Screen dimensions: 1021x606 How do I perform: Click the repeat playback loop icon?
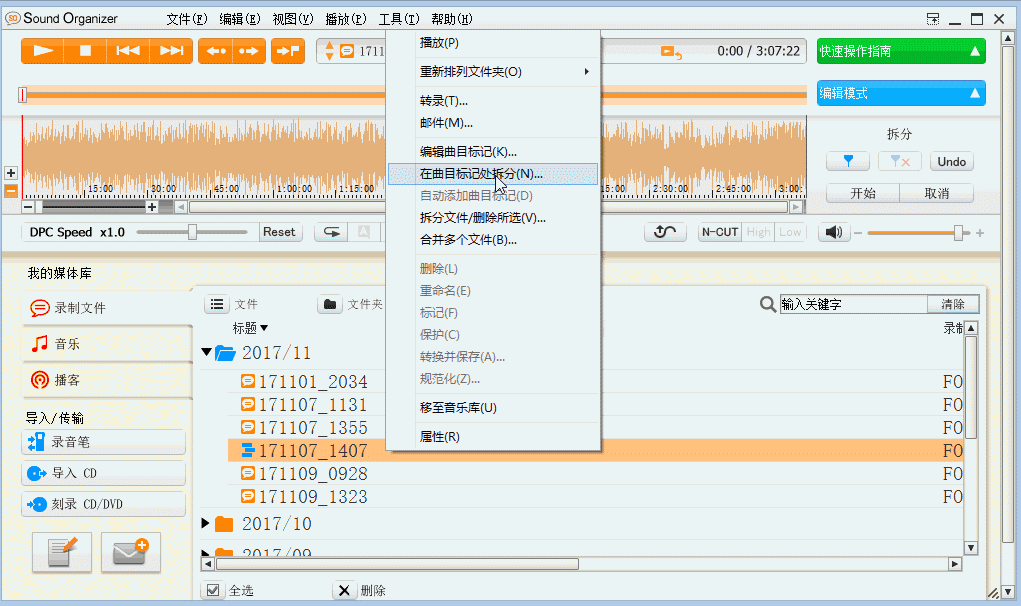pyautogui.click(x=666, y=231)
